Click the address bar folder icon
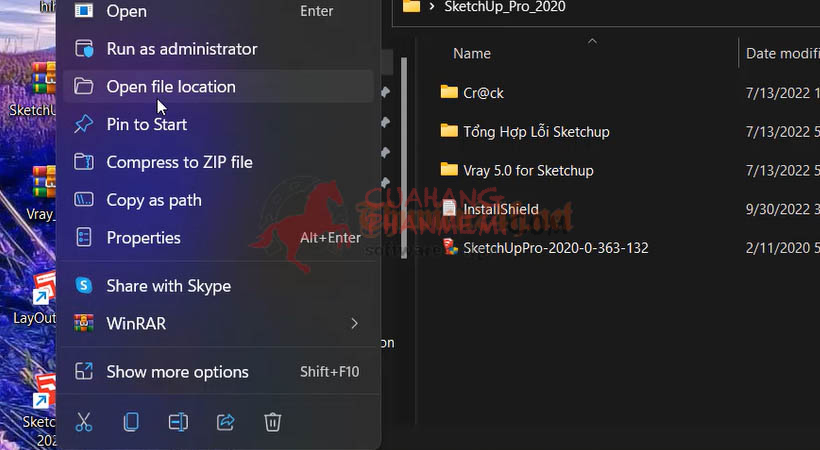 pos(412,6)
